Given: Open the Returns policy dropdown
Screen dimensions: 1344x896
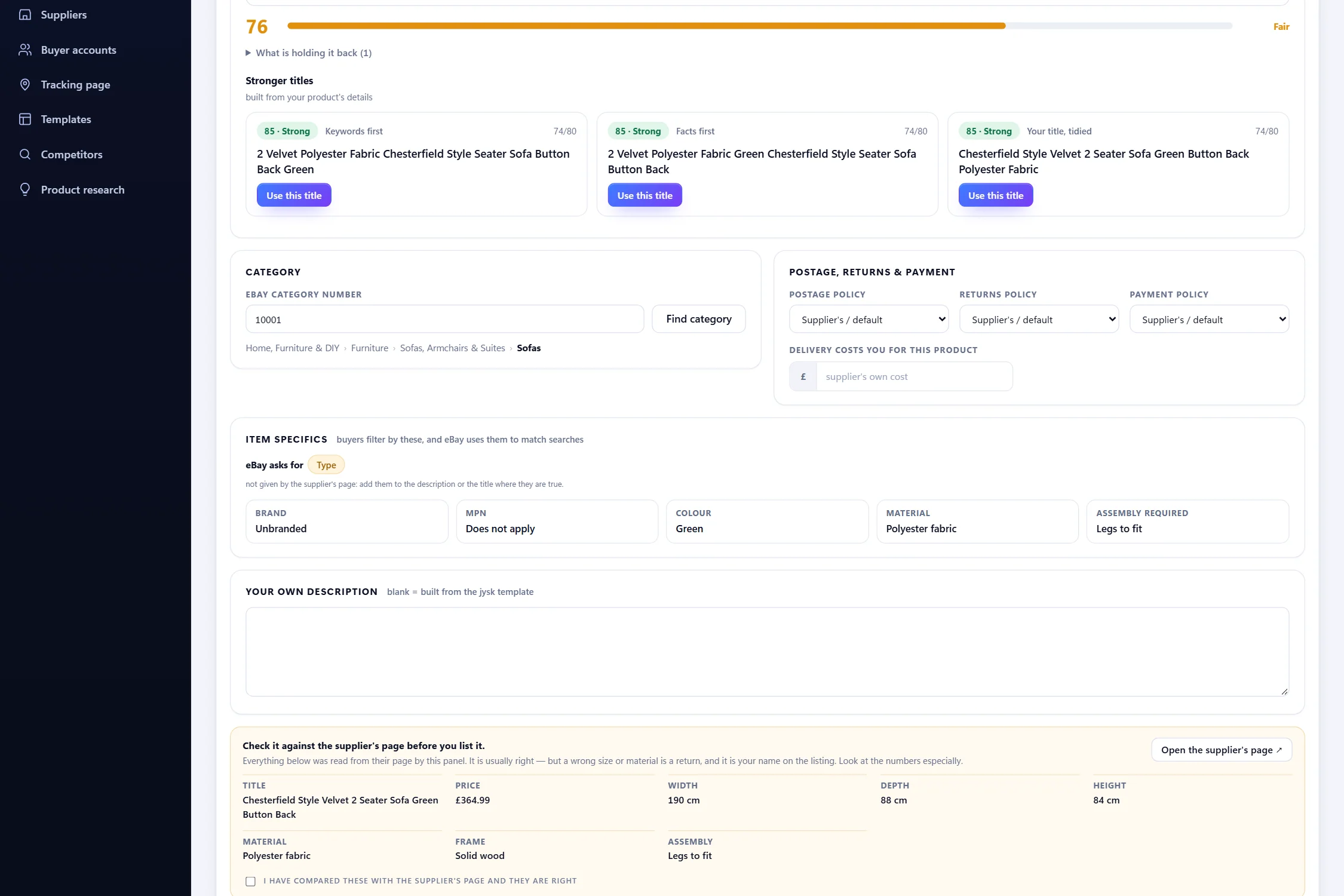Looking at the screenshot, I should click(x=1039, y=319).
